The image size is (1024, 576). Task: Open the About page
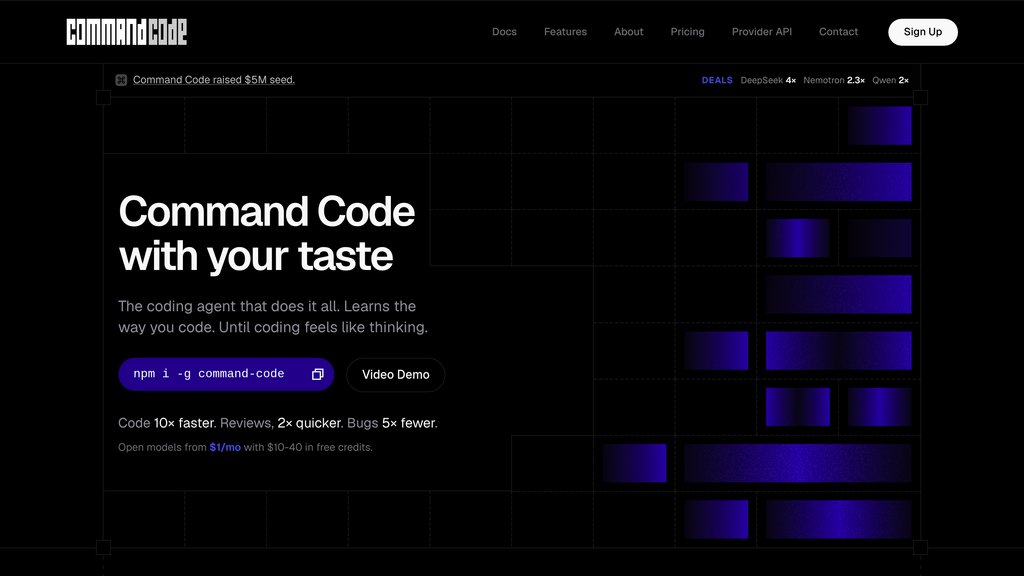[628, 32]
